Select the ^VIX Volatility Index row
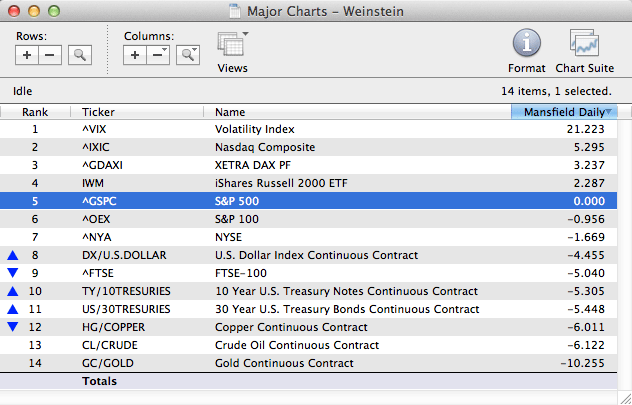632x405 pixels. click(300, 129)
